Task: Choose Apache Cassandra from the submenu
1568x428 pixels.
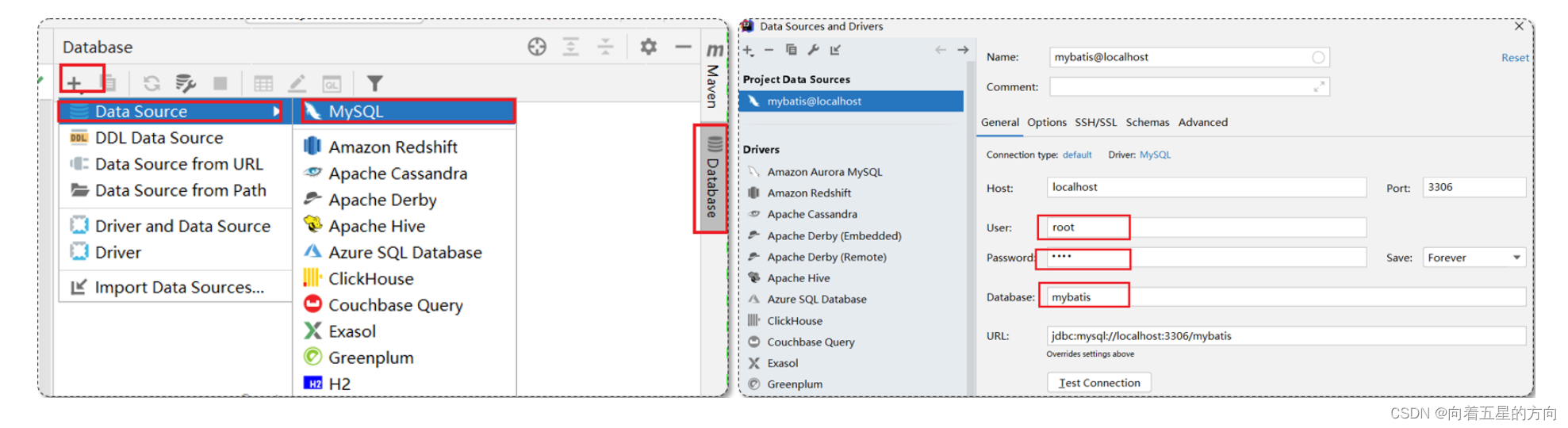Action: tap(405, 173)
